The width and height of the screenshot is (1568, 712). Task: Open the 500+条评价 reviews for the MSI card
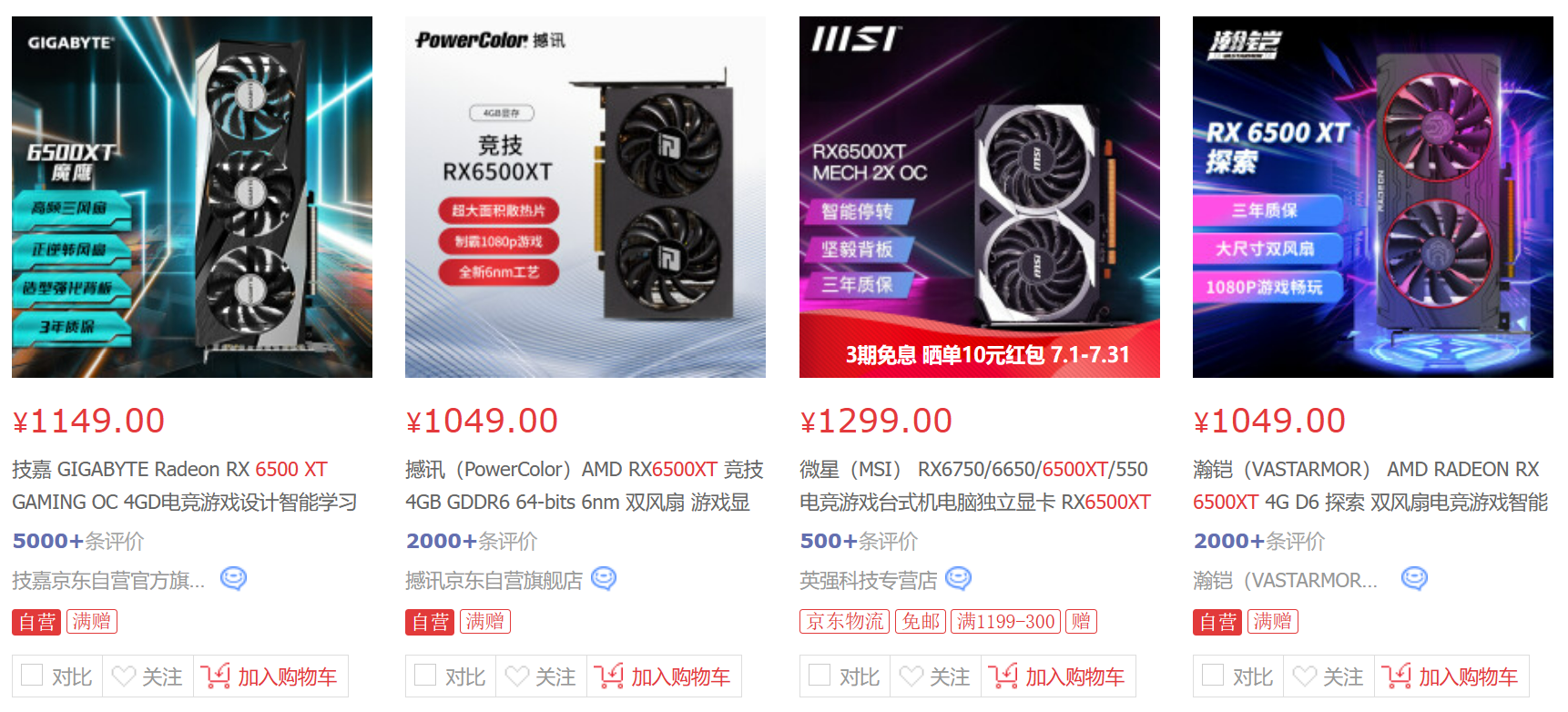tap(859, 541)
